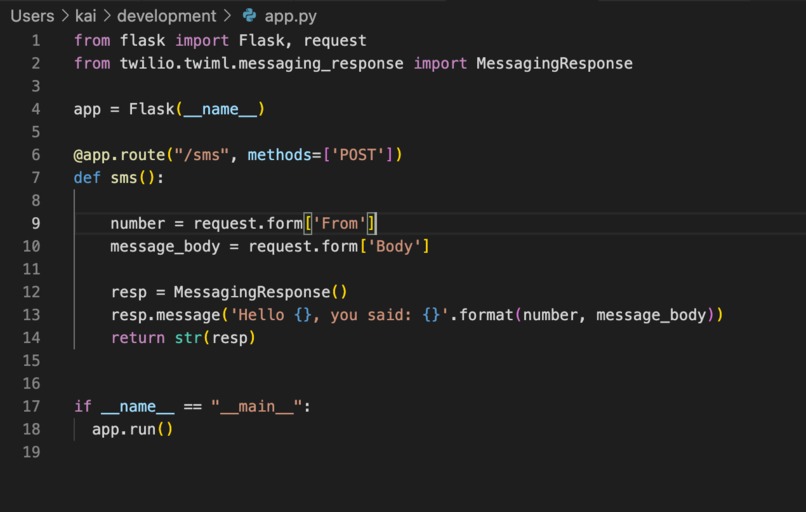Click the Python file icon in breadcrumb

249,15
